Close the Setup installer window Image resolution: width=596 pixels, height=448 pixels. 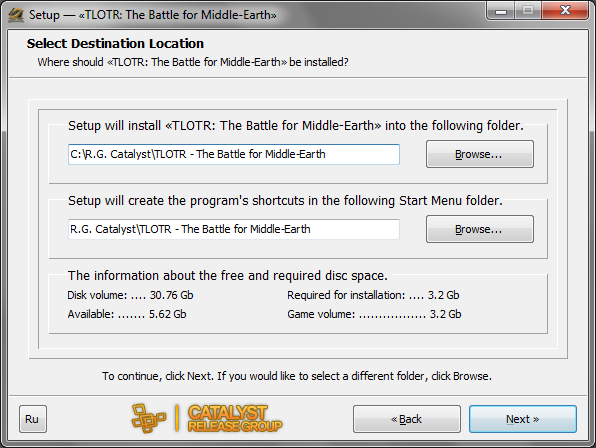pos(565,11)
